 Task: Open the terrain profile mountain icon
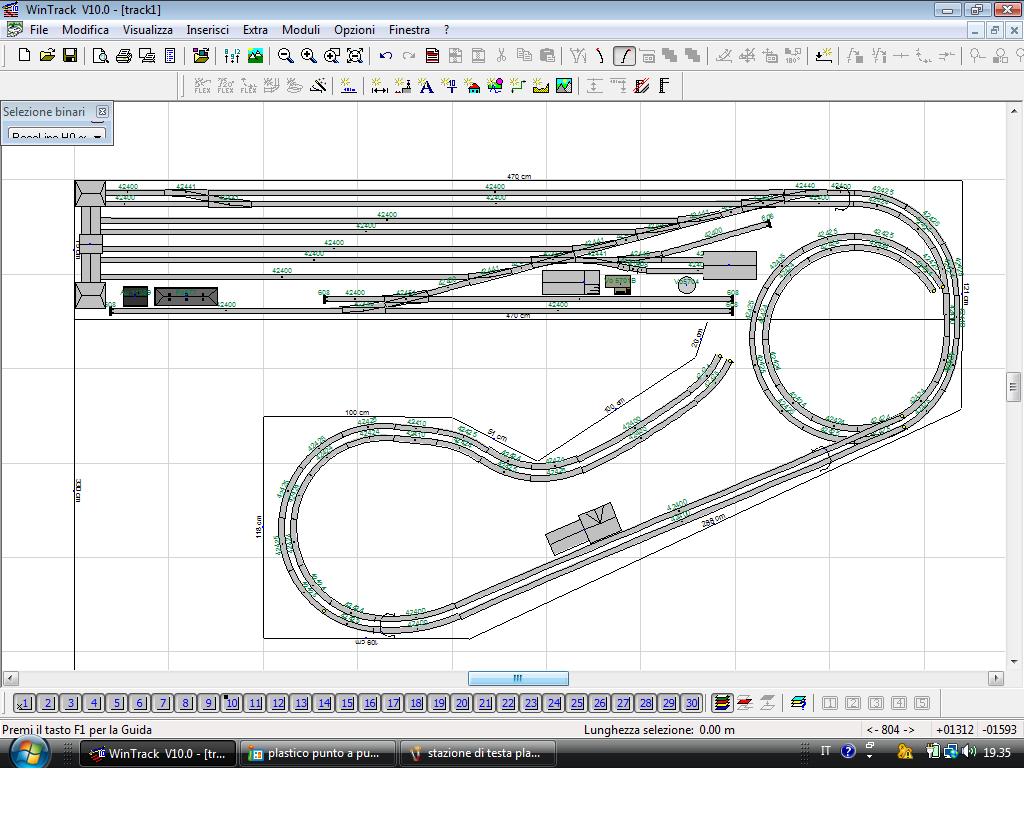click(564, 85)
